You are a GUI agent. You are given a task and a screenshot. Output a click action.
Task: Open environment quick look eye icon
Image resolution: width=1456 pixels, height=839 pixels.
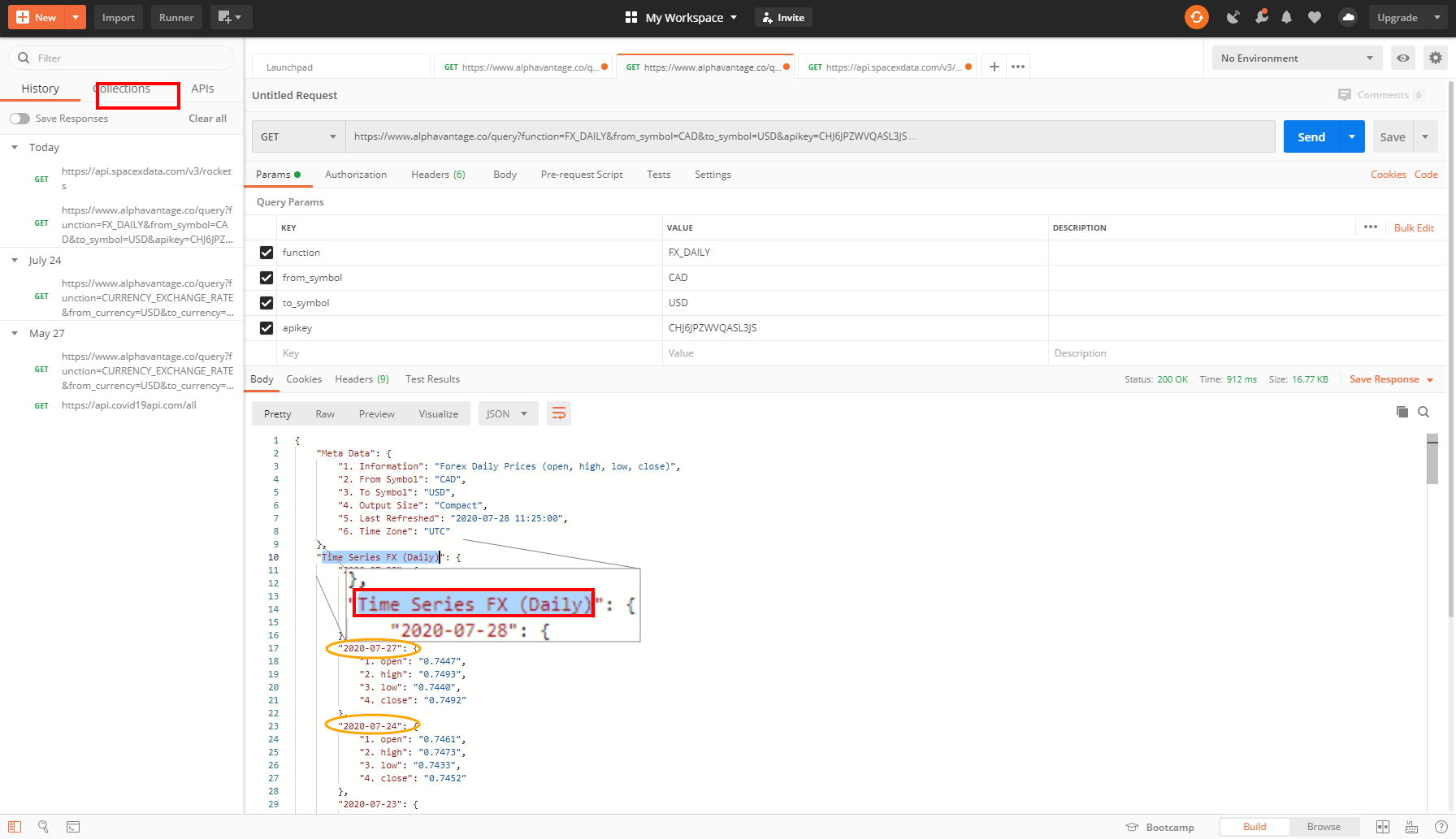click(1402, 58)
